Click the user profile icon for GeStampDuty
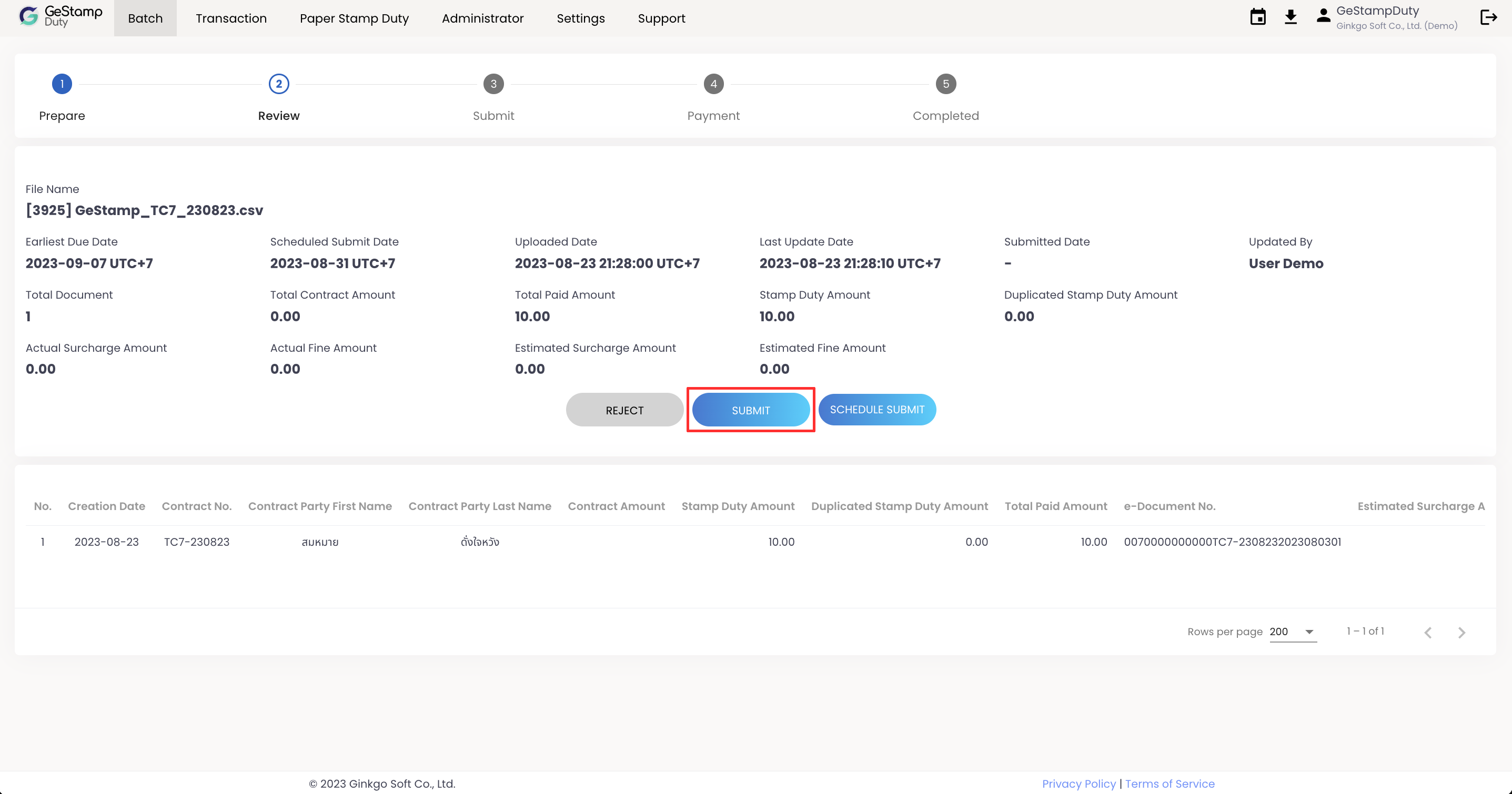This screenshot has width=1512, height=794. (1324, 16)
